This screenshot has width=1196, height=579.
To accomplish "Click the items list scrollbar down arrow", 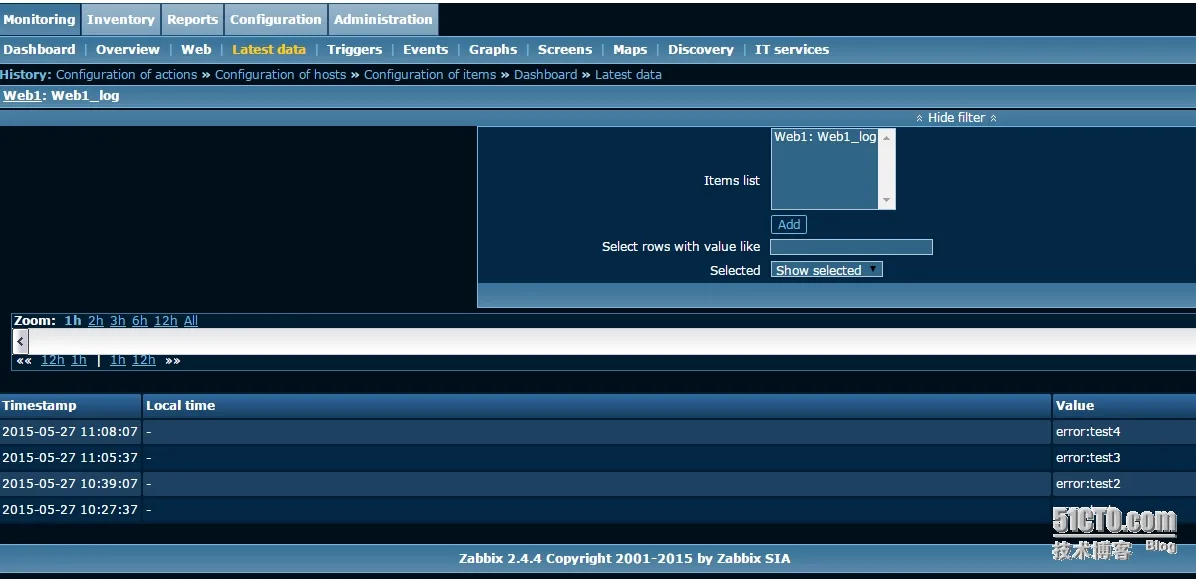I will point(886,200).
